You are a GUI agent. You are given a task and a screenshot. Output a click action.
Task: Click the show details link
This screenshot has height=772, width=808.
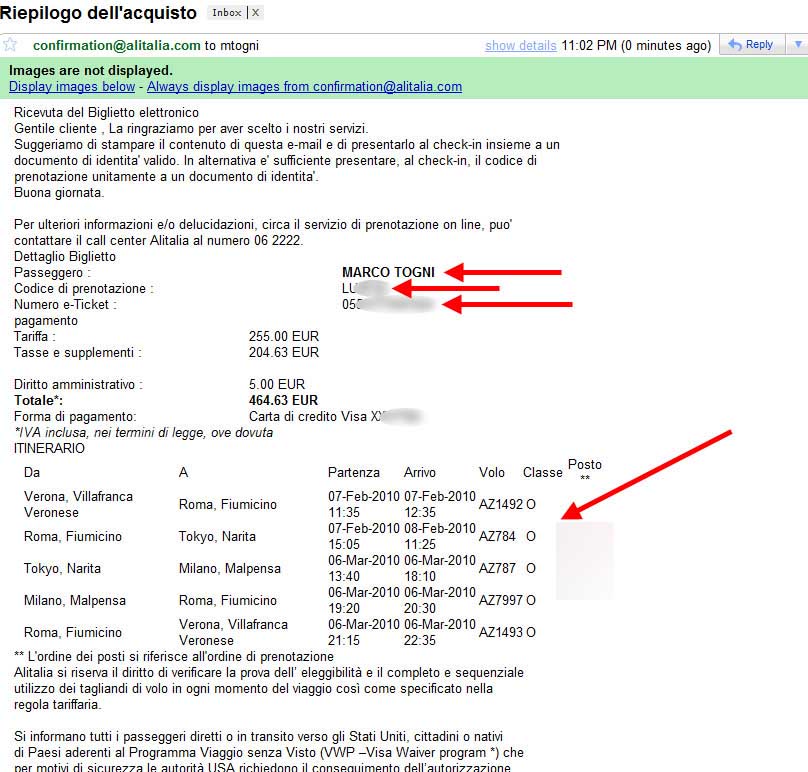[520, 46]
